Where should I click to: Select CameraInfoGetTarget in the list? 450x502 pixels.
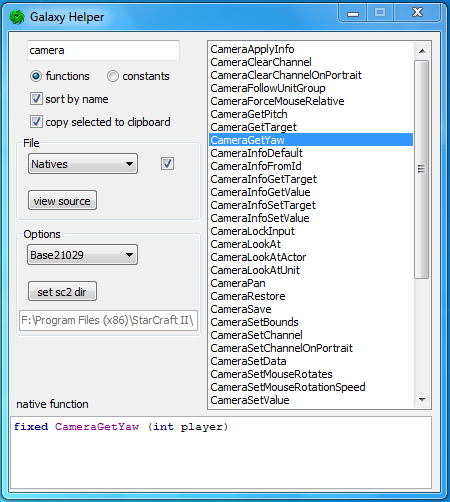(x=311, y=179)
